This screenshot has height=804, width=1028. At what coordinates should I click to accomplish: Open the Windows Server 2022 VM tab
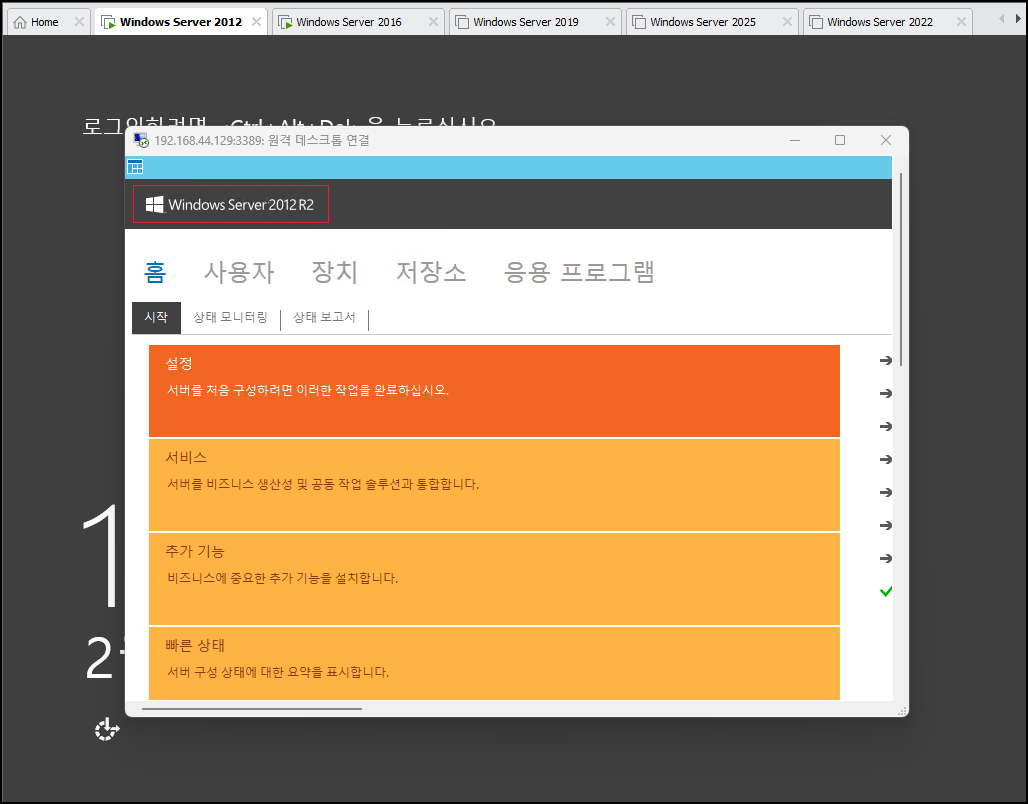[x=887, y=22]
